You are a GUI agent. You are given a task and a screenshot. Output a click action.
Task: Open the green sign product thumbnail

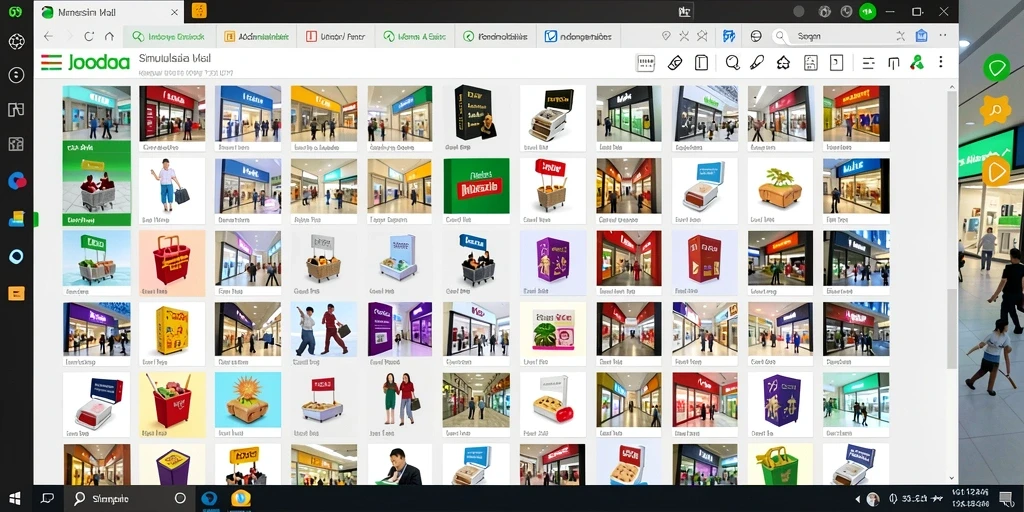pos(477,186)
